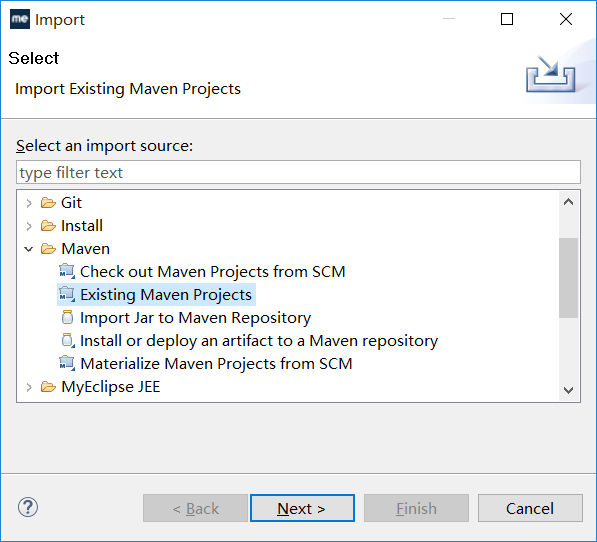
Task: Close the Import dialog window
Action: (566, 19)
